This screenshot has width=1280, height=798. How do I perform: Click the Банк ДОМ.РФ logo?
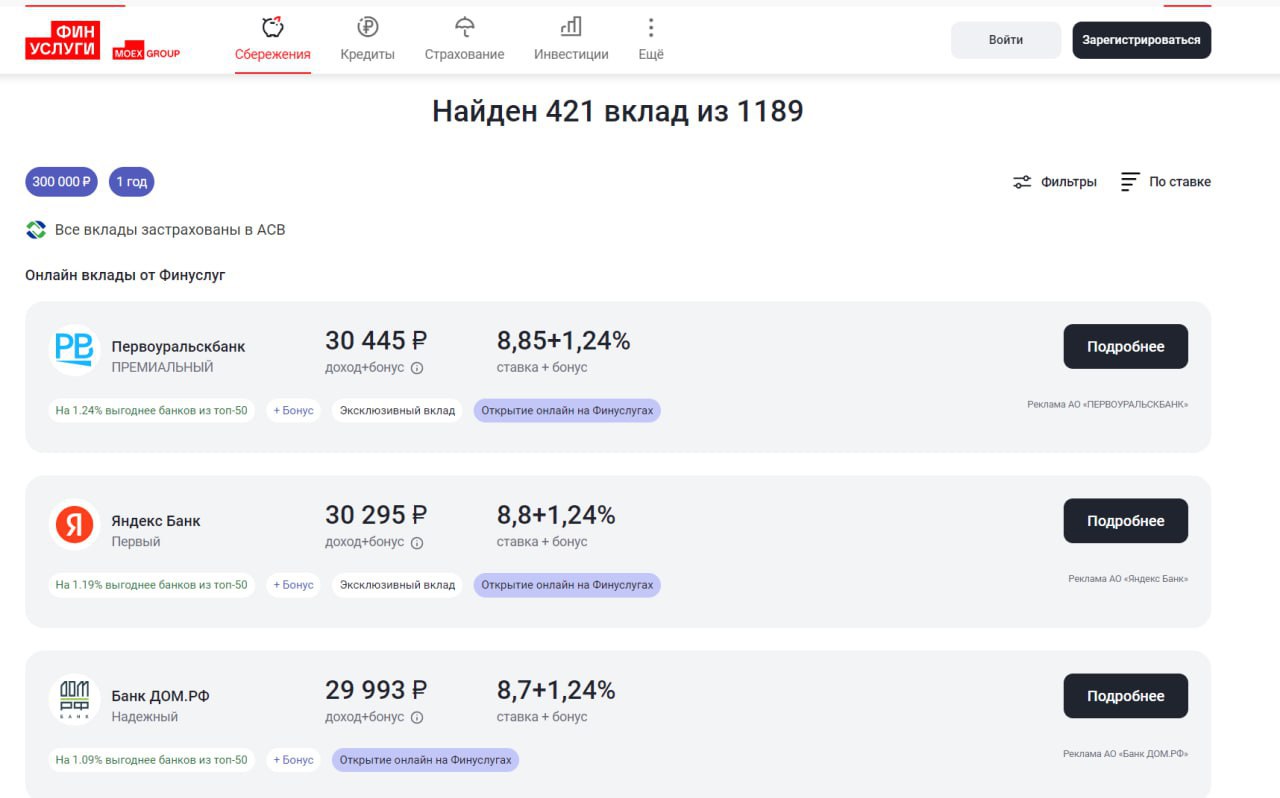tap(75, 699)
